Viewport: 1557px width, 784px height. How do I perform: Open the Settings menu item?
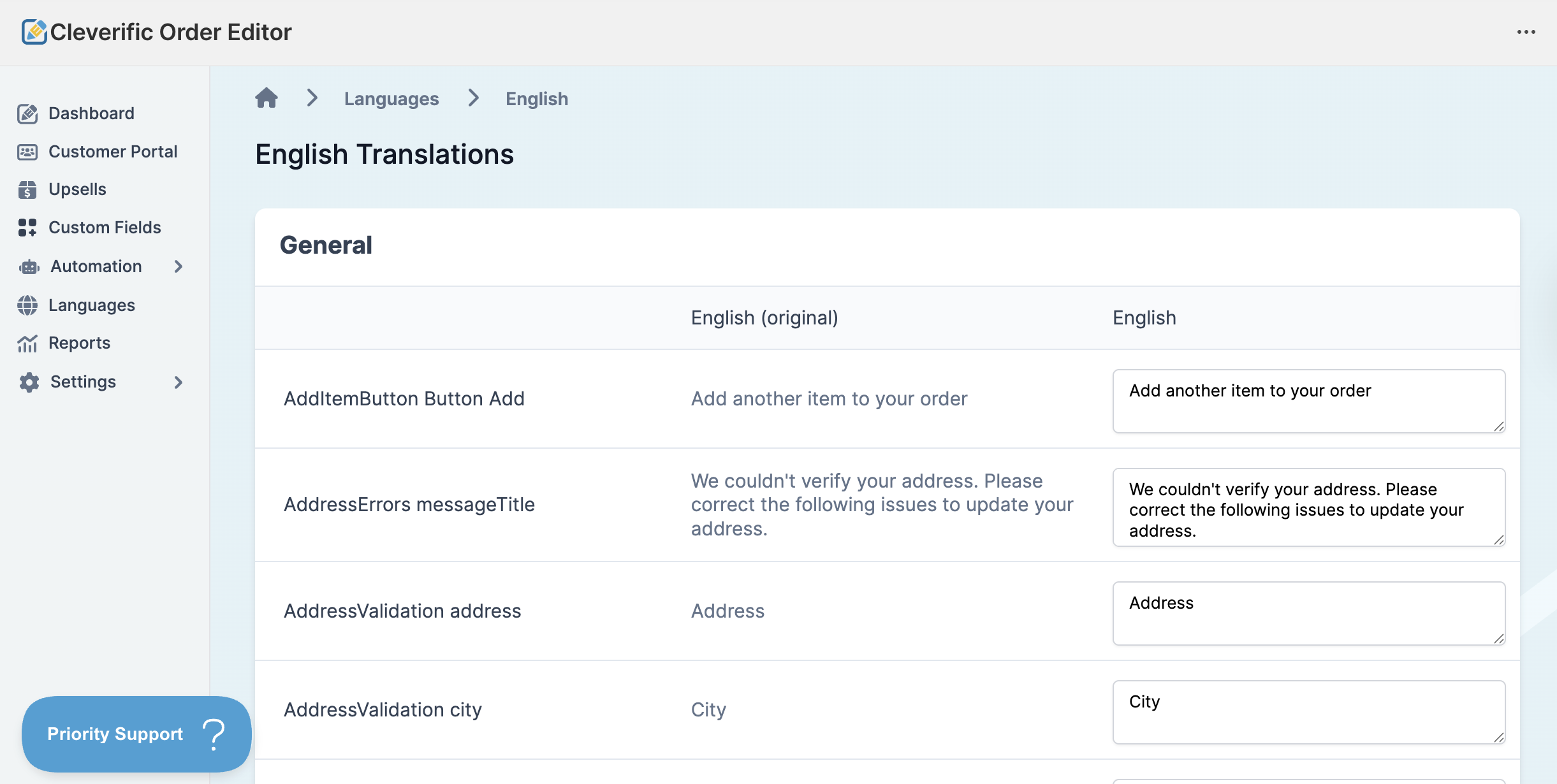pos(83,382)
